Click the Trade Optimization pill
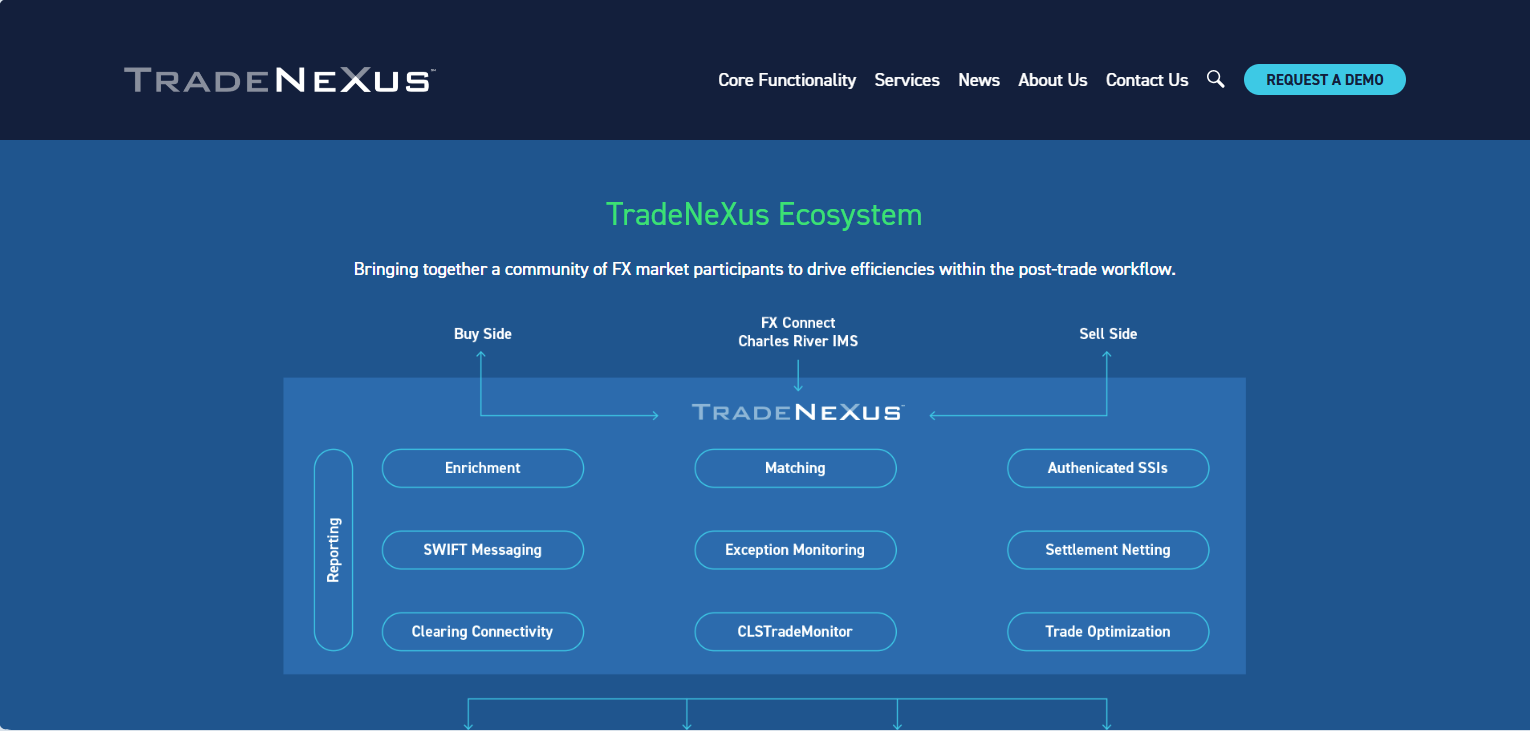Image resolution: width=1530 pixels, height=731 pixels. click(1108, 632)
